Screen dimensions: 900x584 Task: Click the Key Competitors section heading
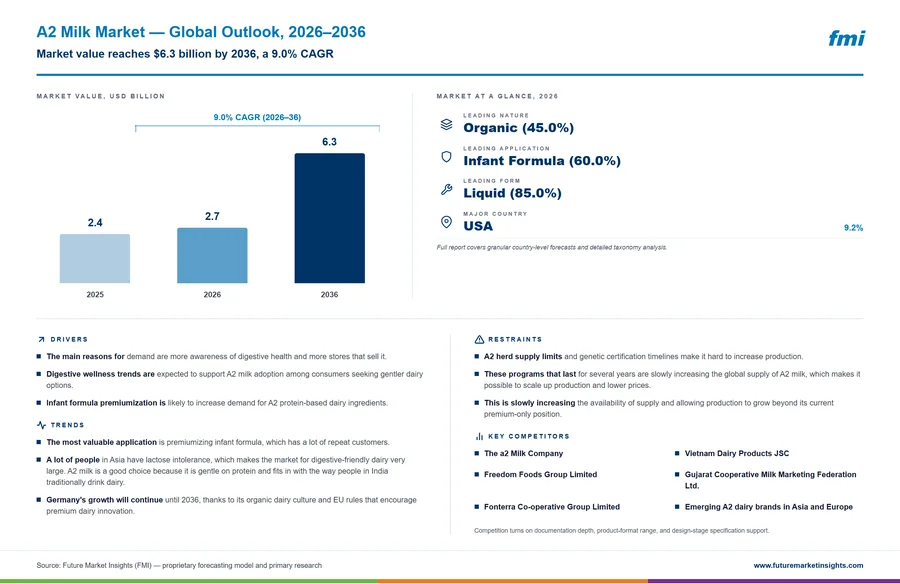pyautogui.click(x=529, y=436)
